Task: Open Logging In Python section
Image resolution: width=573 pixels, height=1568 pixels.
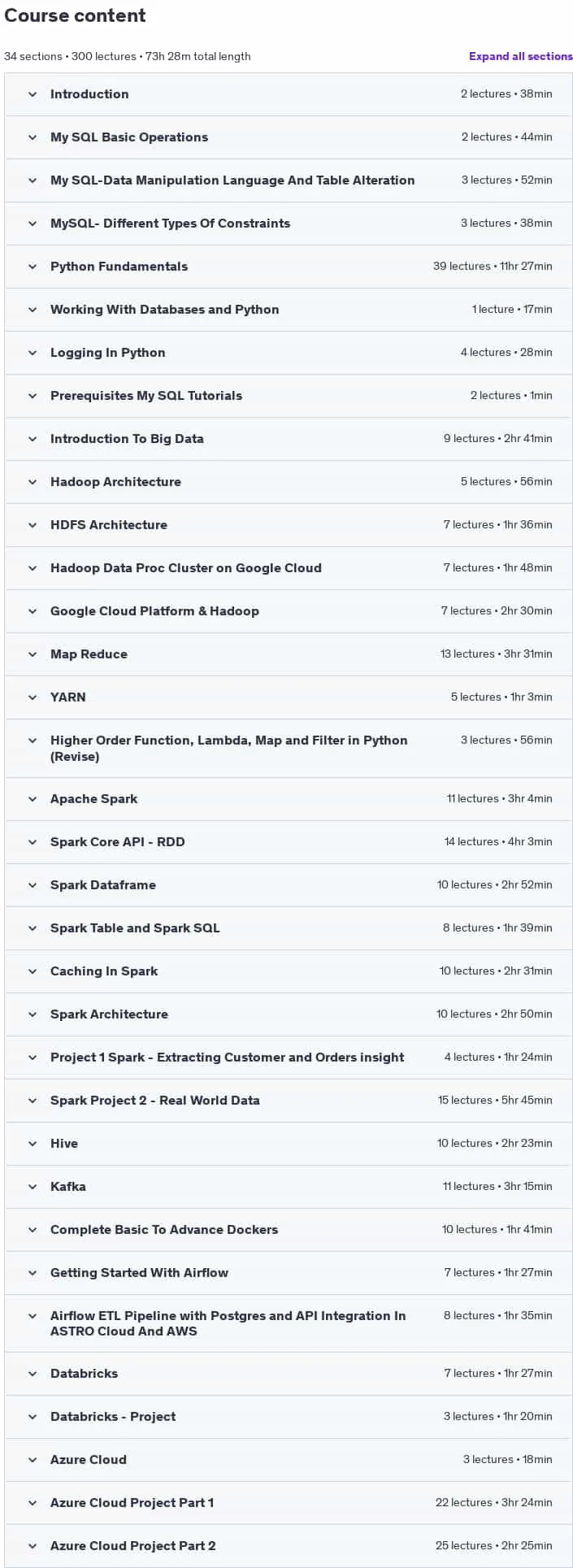Action: coord(289,353)
